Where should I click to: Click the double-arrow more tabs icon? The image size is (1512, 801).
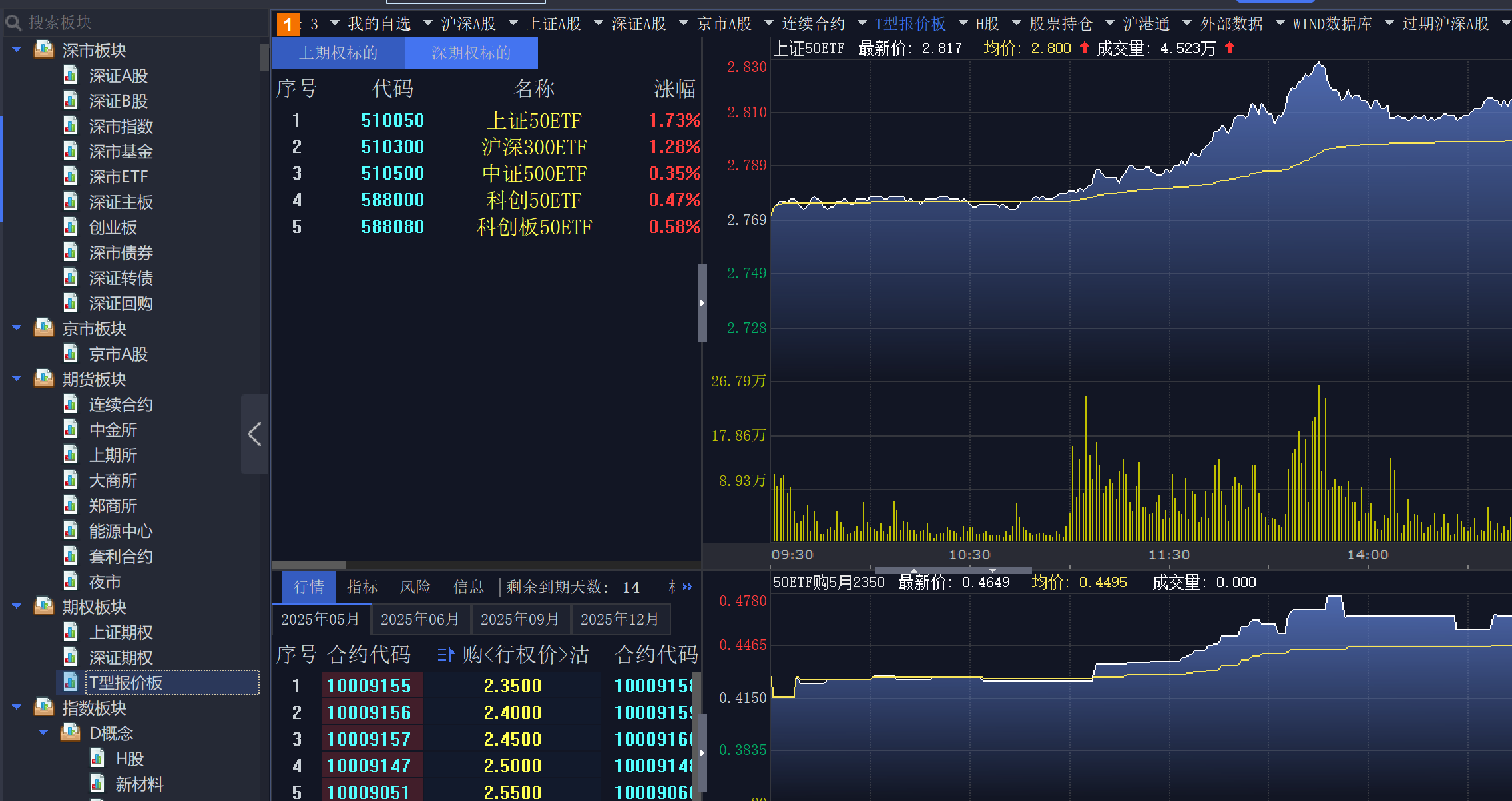(x=688, y=587)
